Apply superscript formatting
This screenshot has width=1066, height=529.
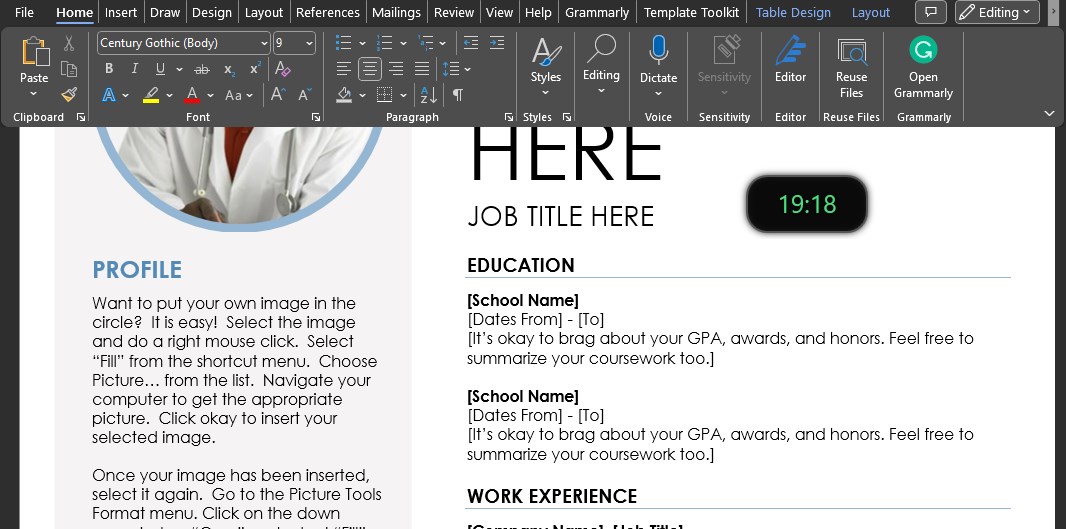coord(255,69)
